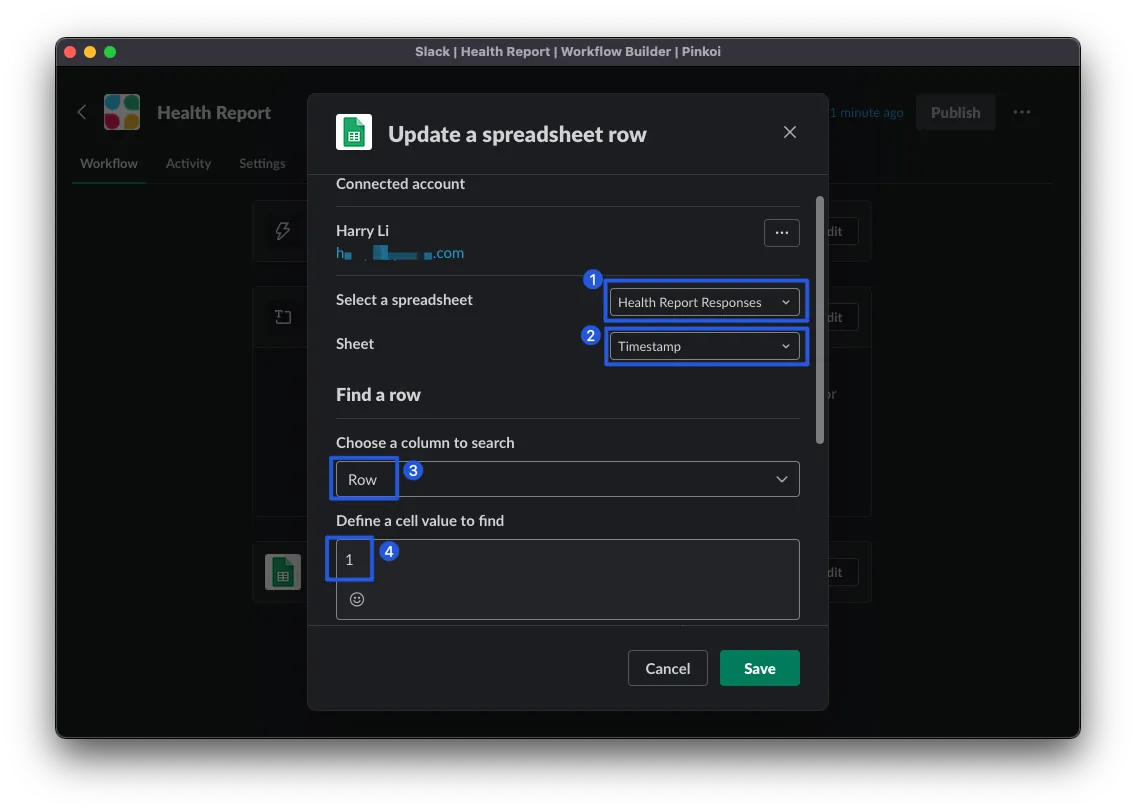Open the column to search dropdown showing Row
This screenshot has width=1136, height=812.
(567, 479)
